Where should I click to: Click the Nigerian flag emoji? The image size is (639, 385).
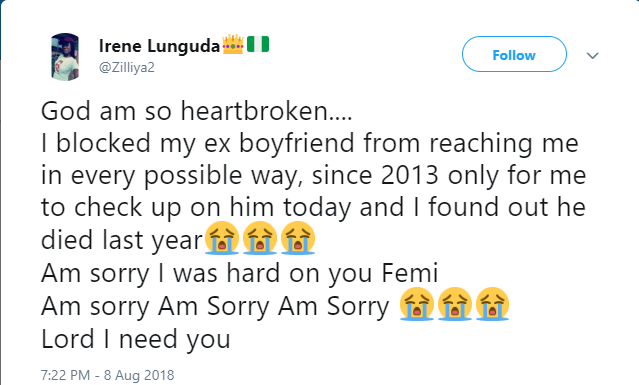click(258, 44)
